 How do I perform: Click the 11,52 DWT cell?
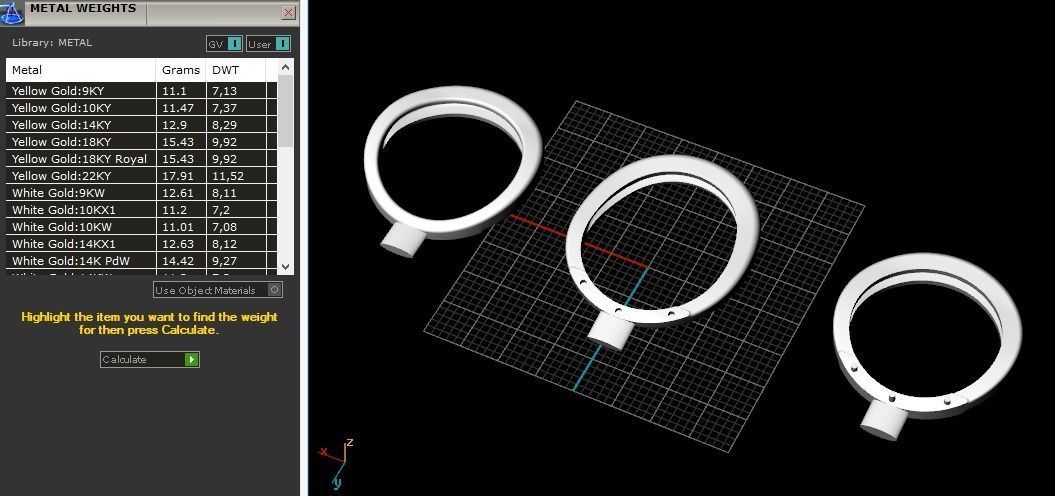coord(236,176)
